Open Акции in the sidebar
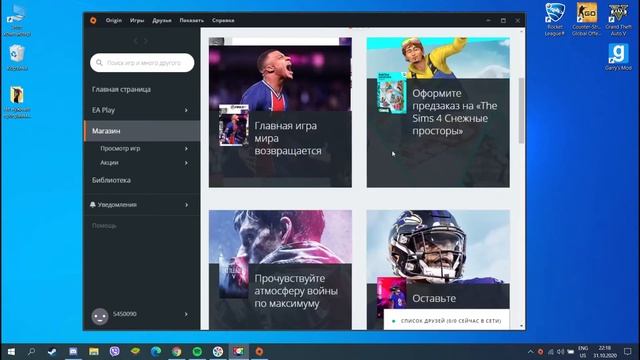Screen dimensions: 640x360 [109, 162]
